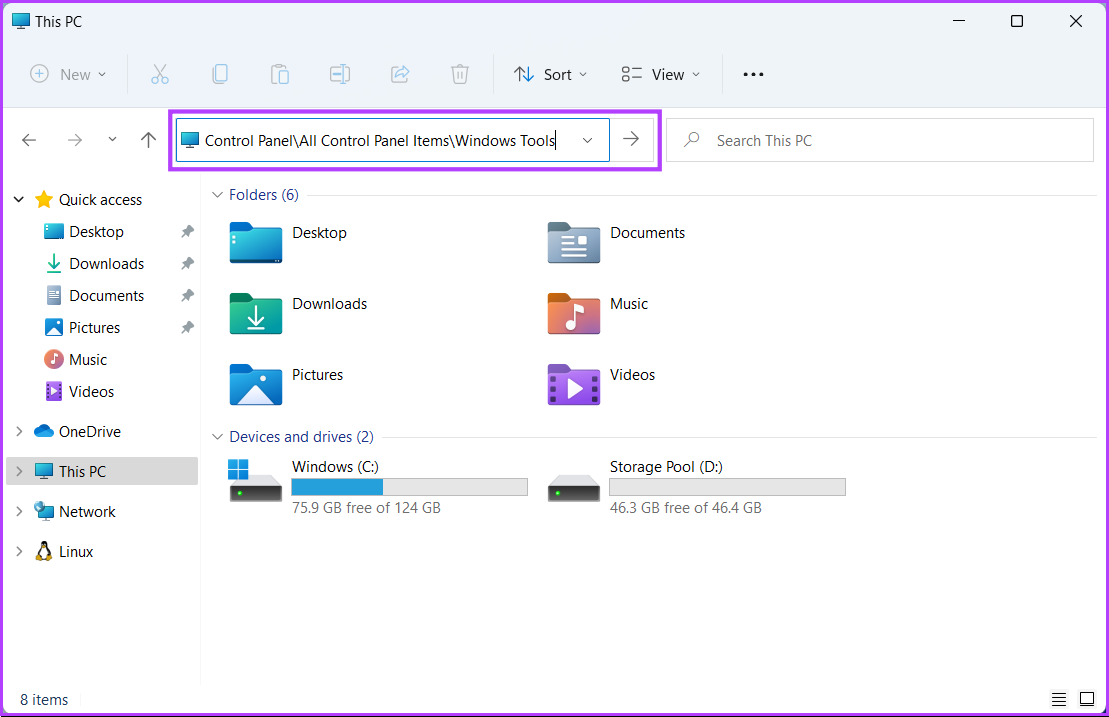Cut the selected item using scissors icon
1109x717 pixels.
click(160, 73)
